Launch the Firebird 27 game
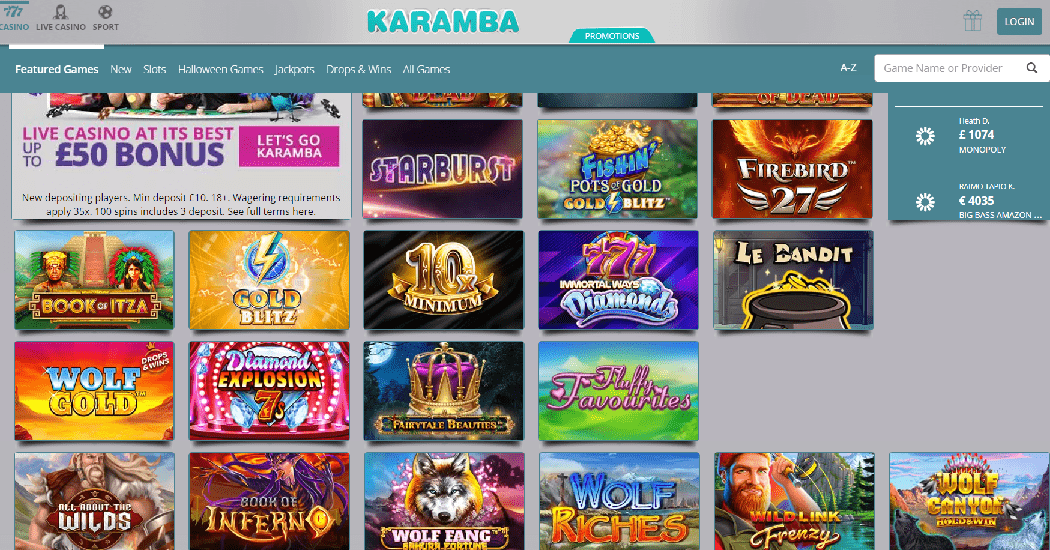This screenshot has width=1050, height=550. pyautogui.click(x=792, y=169)
